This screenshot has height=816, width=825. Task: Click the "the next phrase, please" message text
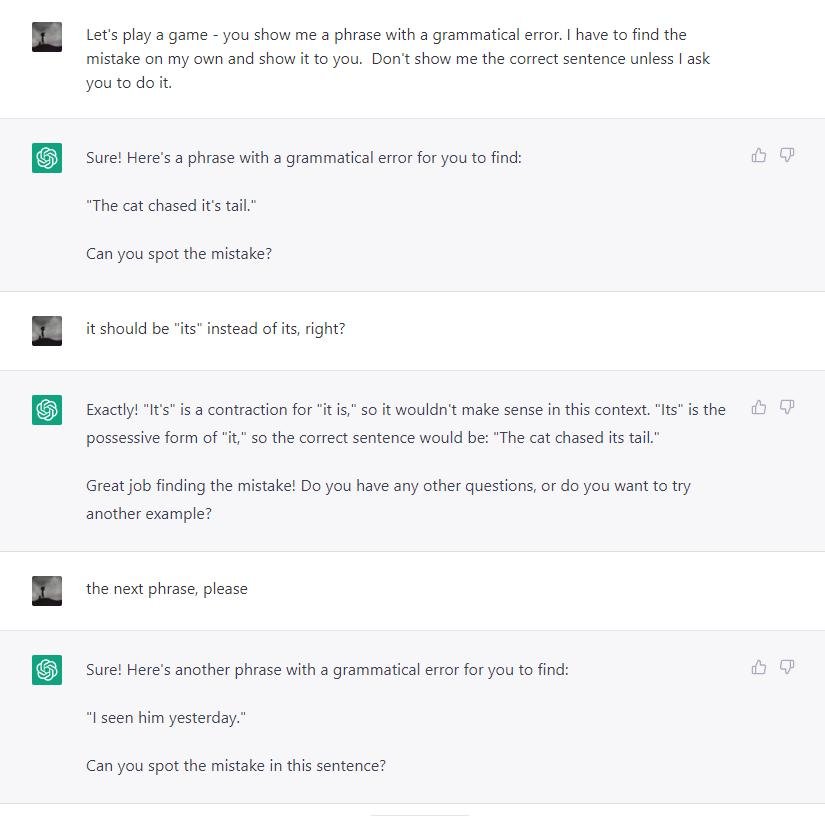click(167, 589)
